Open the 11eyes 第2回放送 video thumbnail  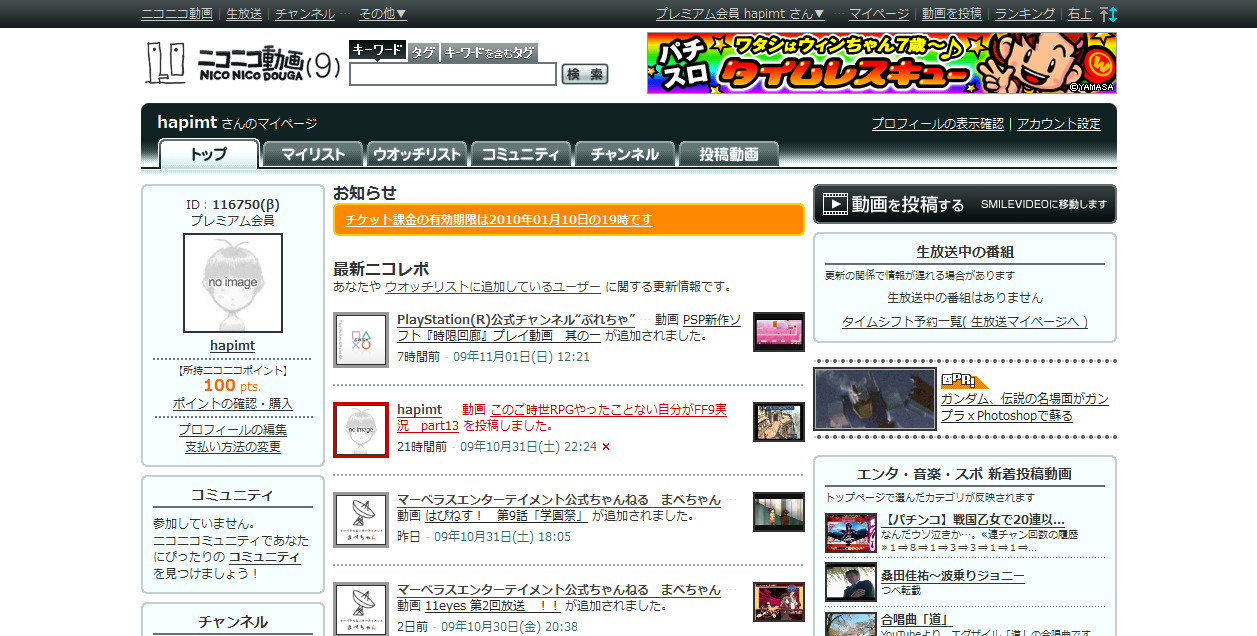(779, 602)
